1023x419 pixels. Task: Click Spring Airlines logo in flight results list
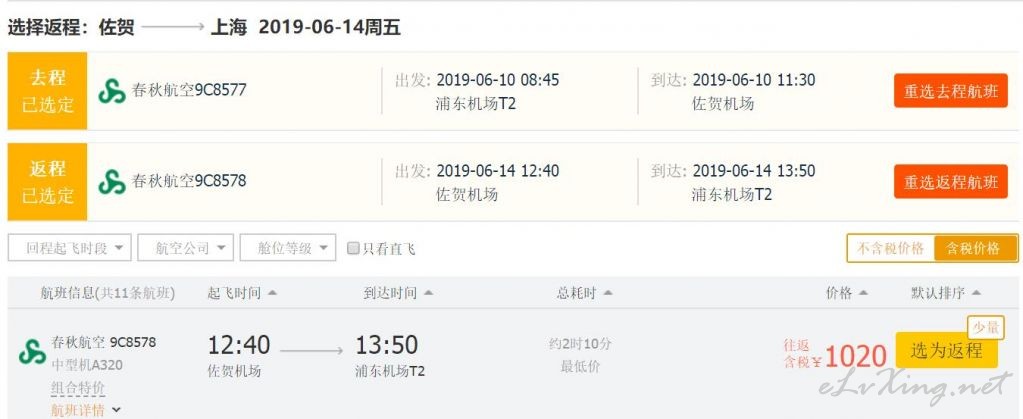pyautogui.click(x=32, y=352)
